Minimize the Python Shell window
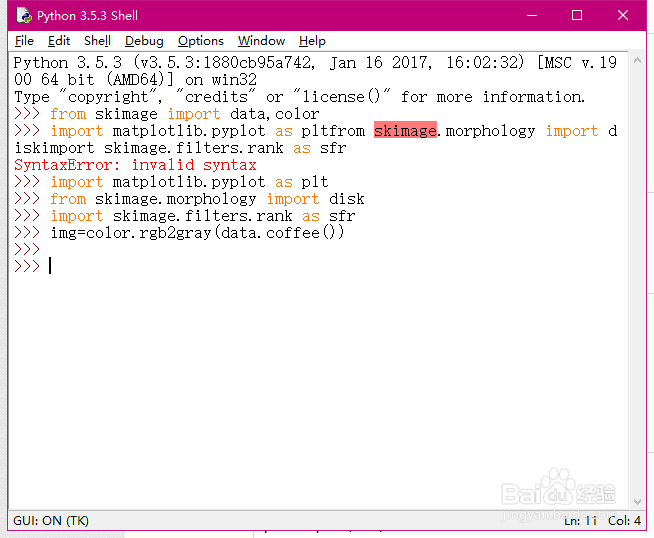 (532, 15)
